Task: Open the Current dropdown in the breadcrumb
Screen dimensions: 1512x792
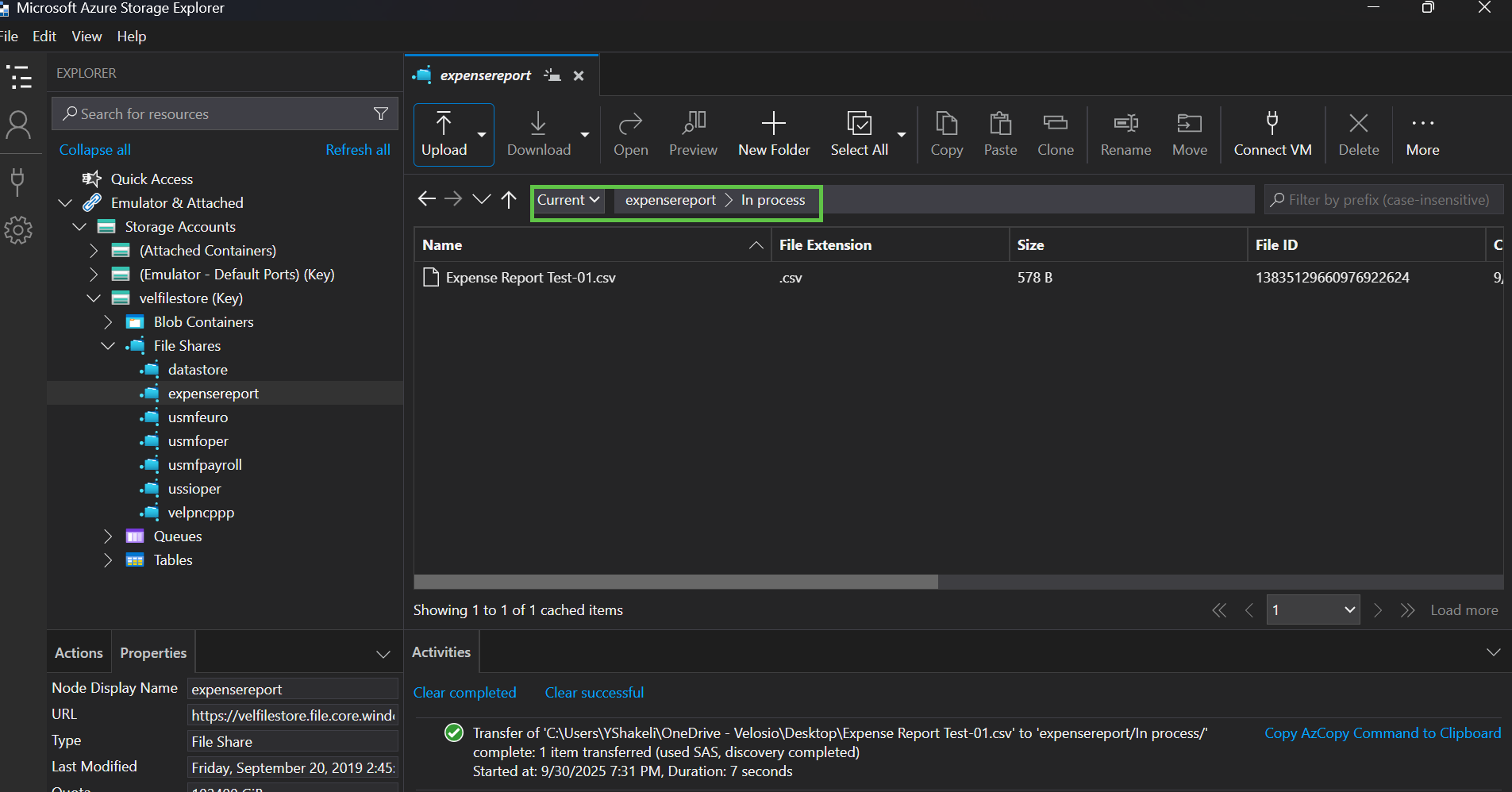Action: 567,199
